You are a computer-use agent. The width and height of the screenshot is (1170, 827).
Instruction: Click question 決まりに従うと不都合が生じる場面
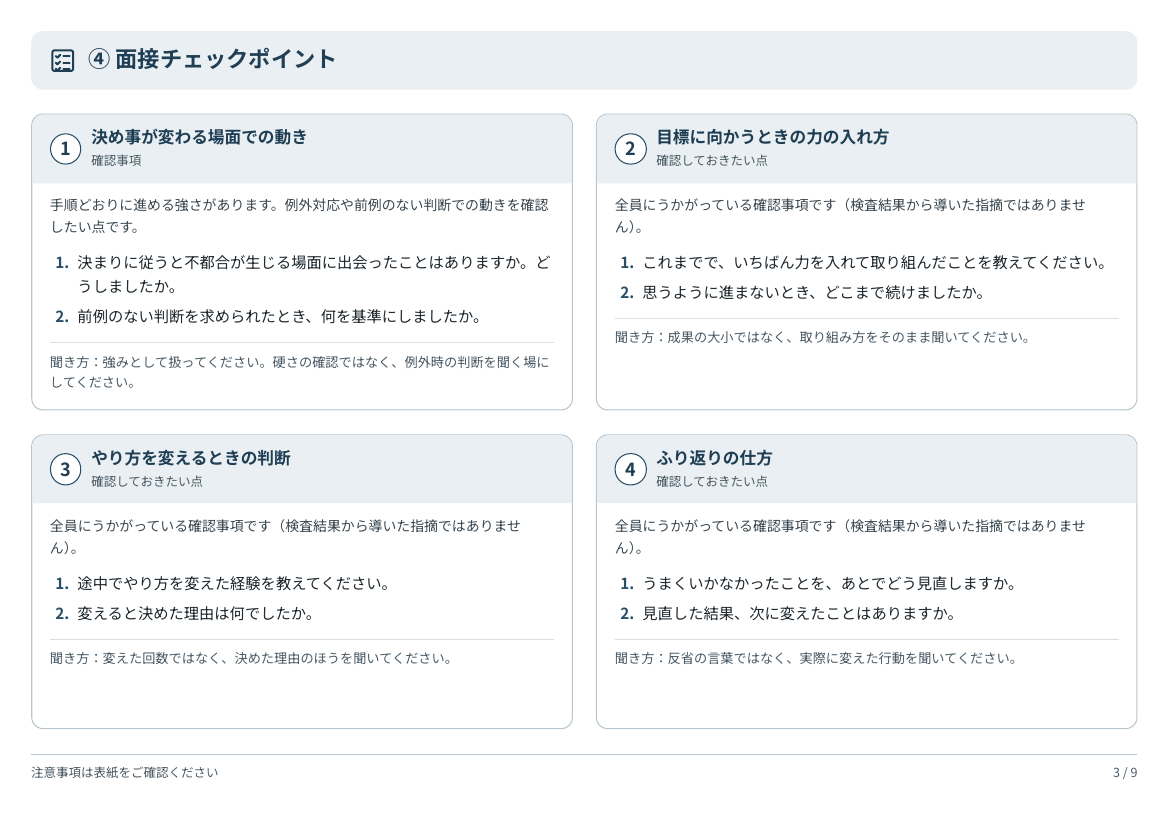[313, 274]
